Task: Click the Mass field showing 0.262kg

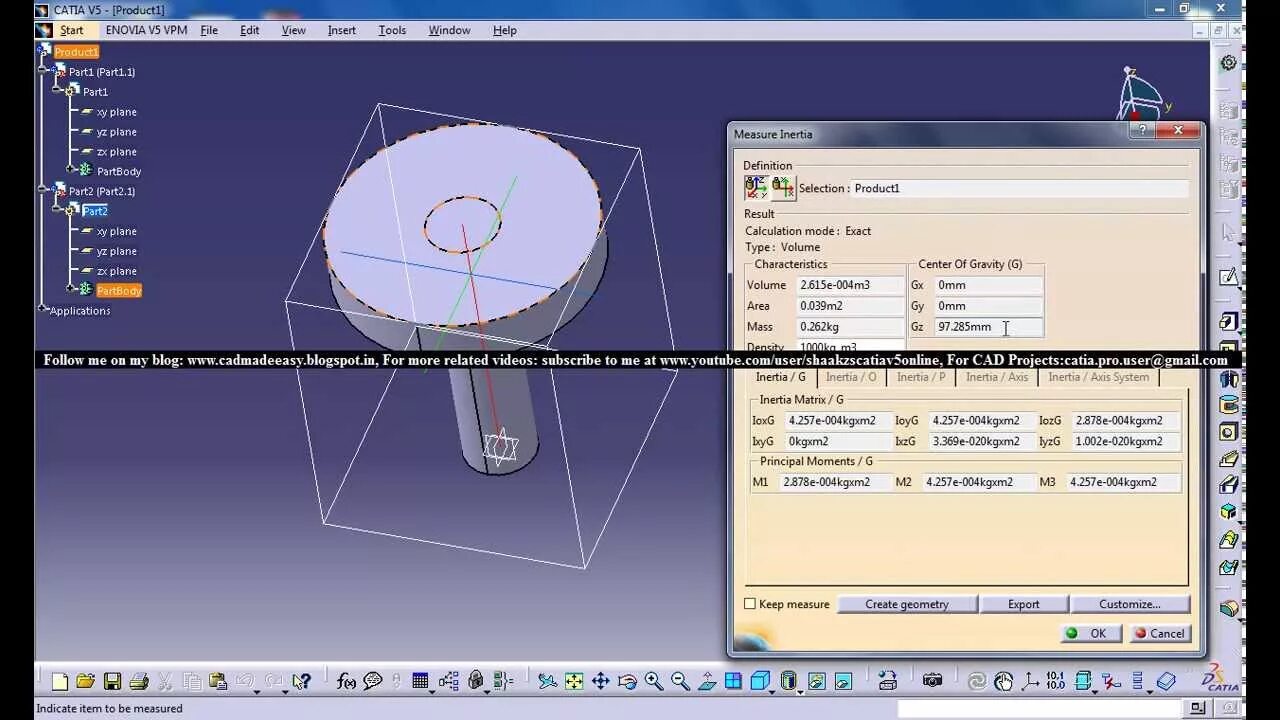Action: 850,327
